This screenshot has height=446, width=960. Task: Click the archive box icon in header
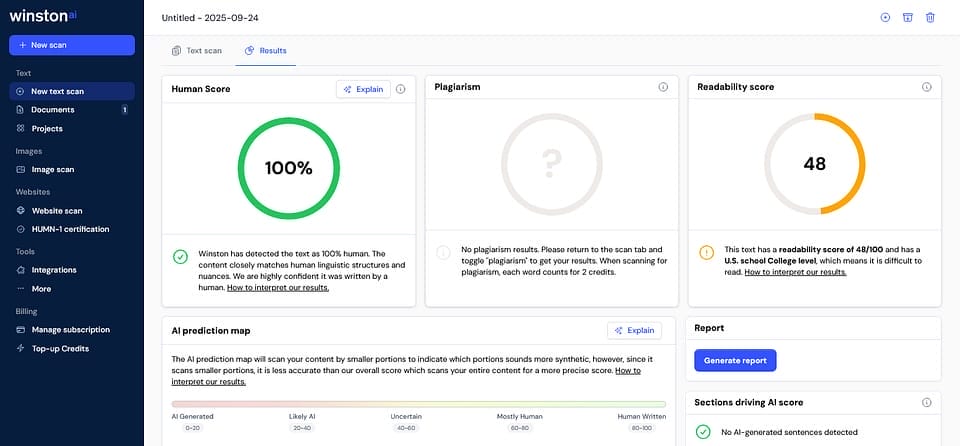908,17
